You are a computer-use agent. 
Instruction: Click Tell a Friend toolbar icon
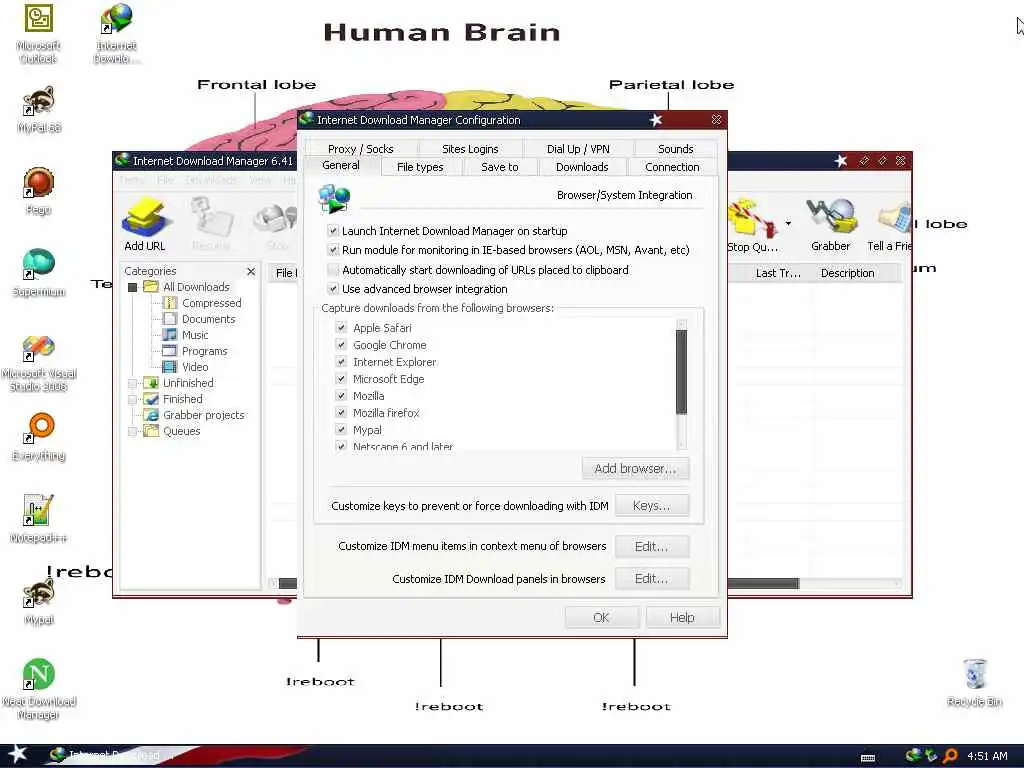coord(889,225)
